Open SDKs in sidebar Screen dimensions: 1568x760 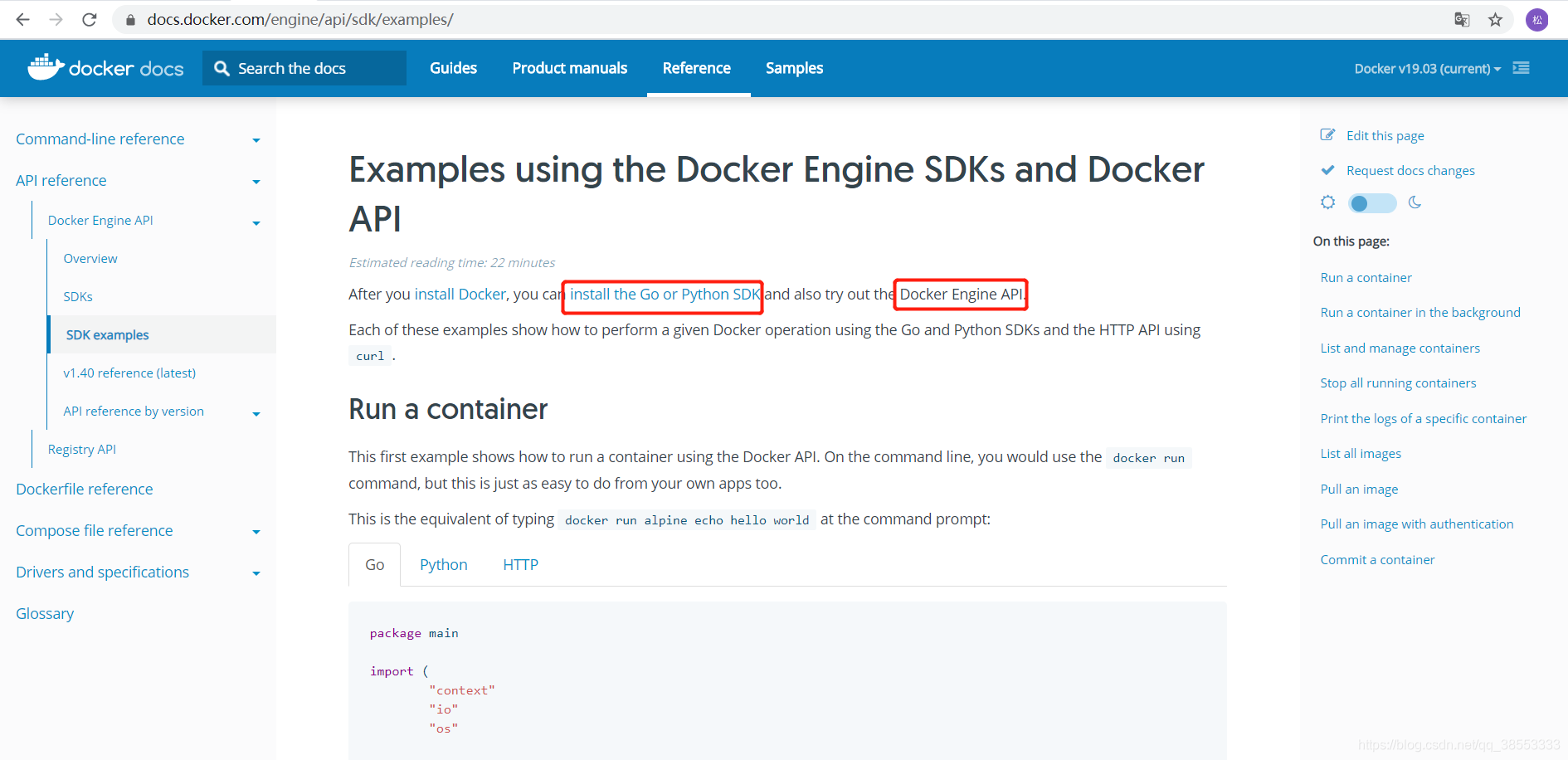click(x=78, y=296)
